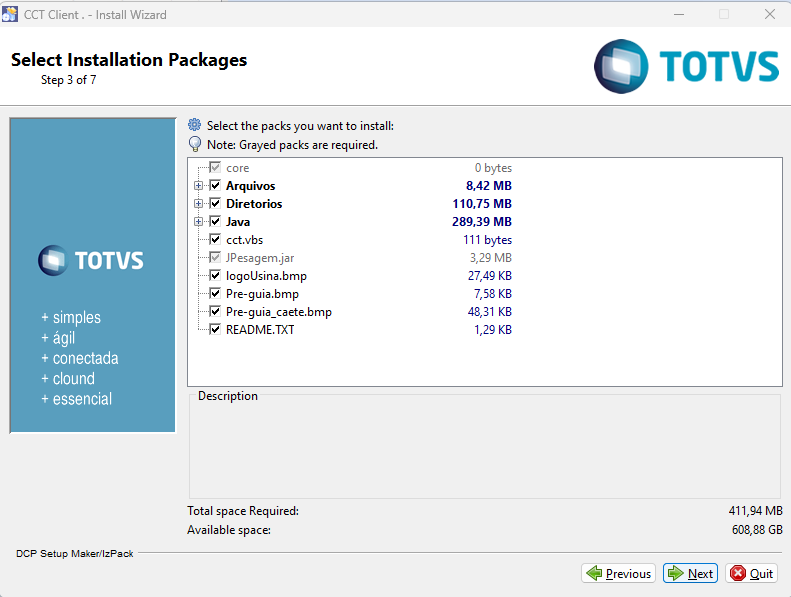Image resolution: width=791 pixels, height=597 pixels.
Task: Click inside the Description panel
Action: click(x=485, y=449)
